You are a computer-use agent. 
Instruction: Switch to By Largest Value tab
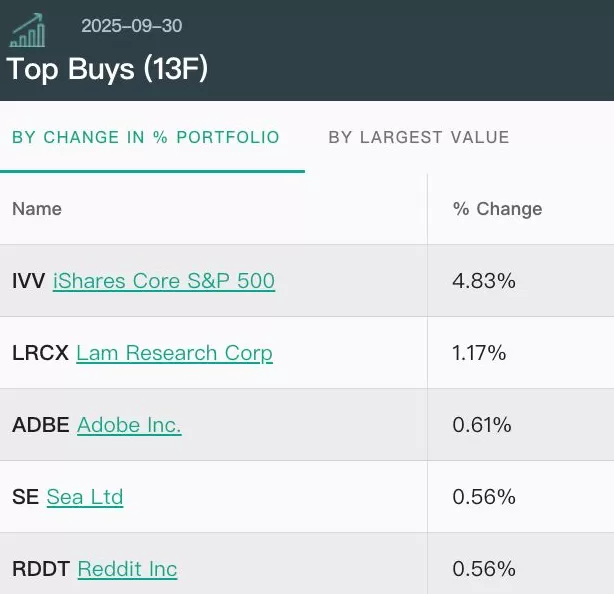(x=418, y=137)
